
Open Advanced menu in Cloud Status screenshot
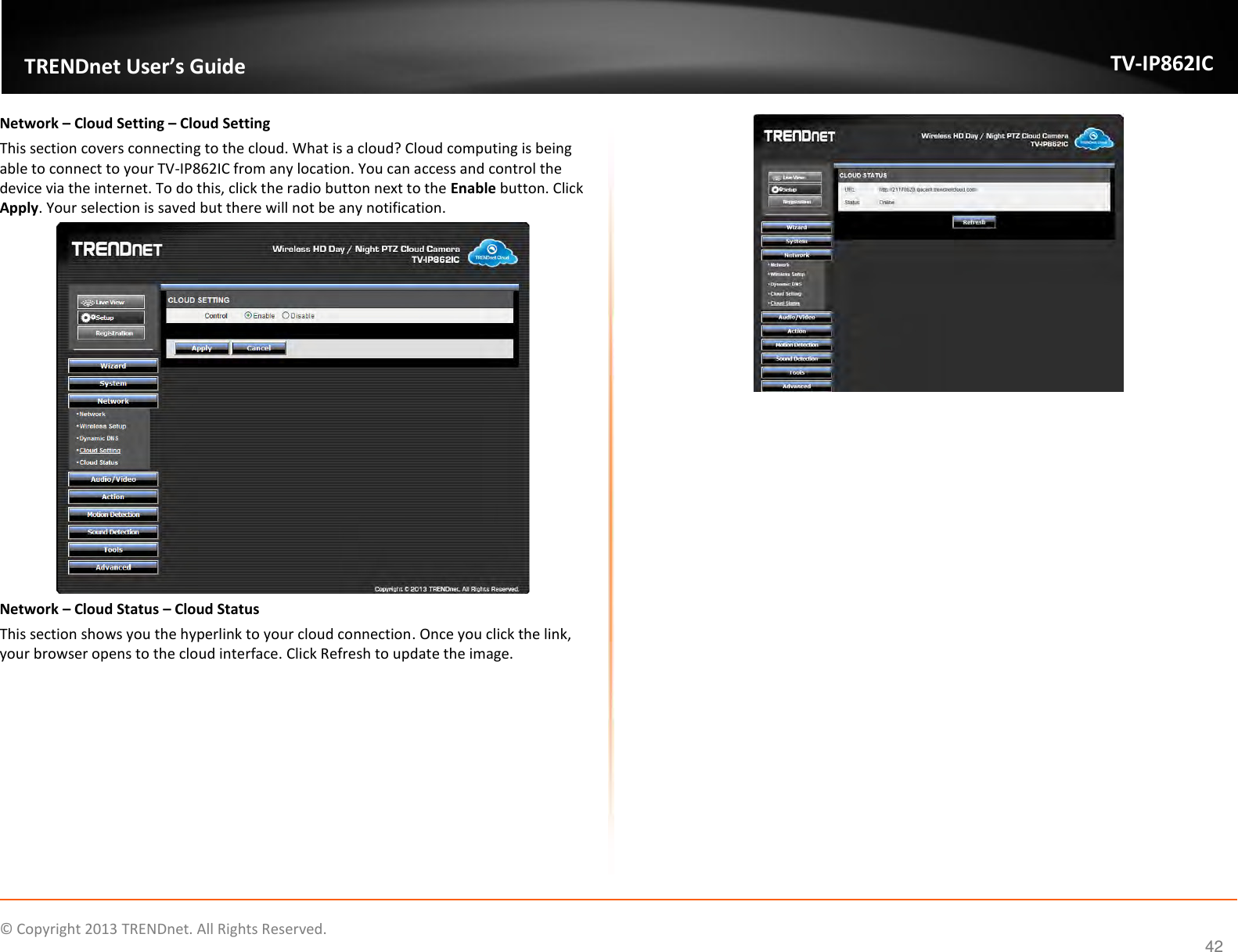(x=797, y=386)
